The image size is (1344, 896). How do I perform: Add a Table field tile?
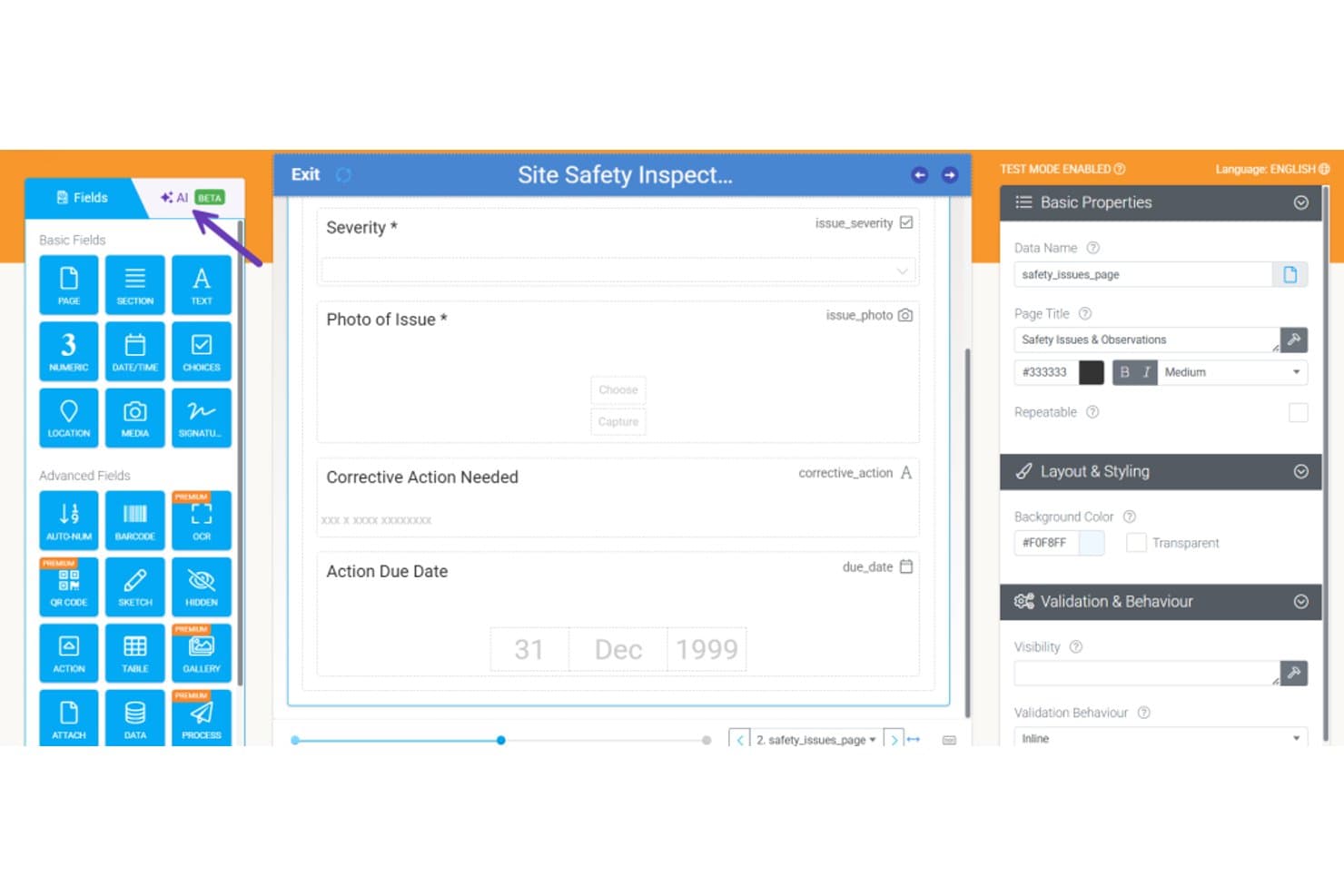click(x=135, y=653)
